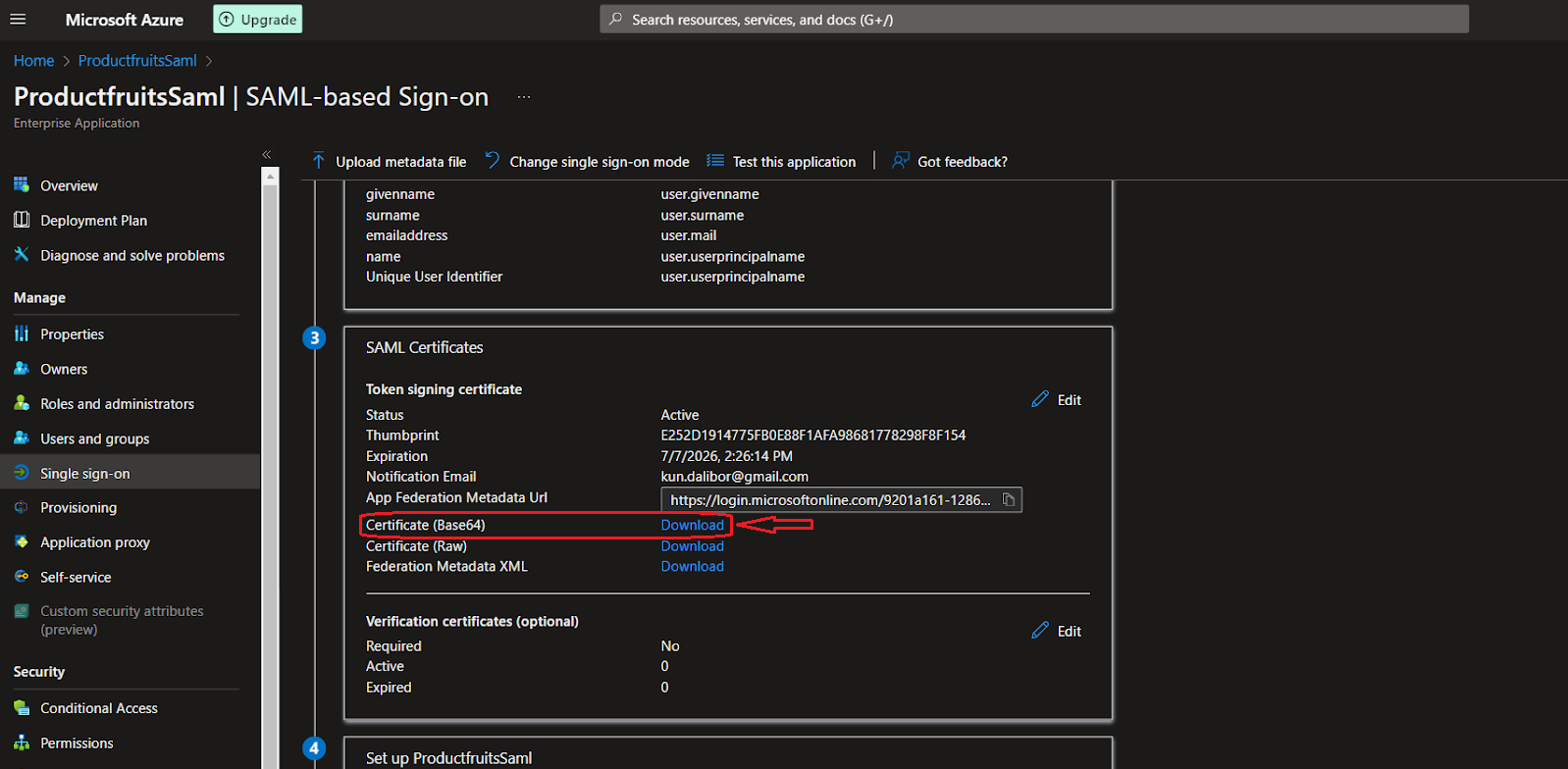Click the Diagnose and solve problems wrench icon
1568x769 pixels.
point(22,255)
